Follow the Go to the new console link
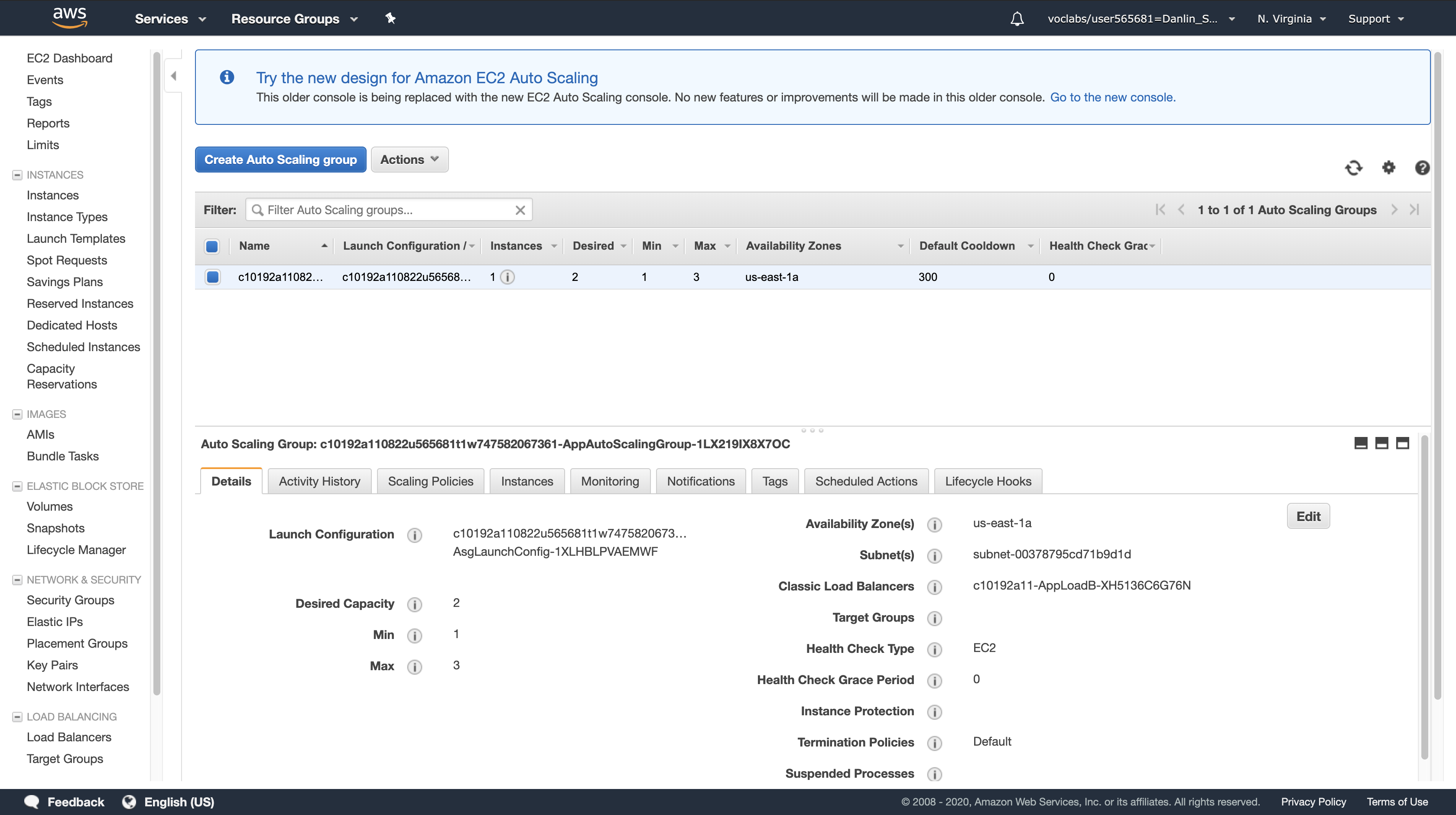Image resolution: width=1456 pixels, height=815 pixels. (x=1112, y=97)
